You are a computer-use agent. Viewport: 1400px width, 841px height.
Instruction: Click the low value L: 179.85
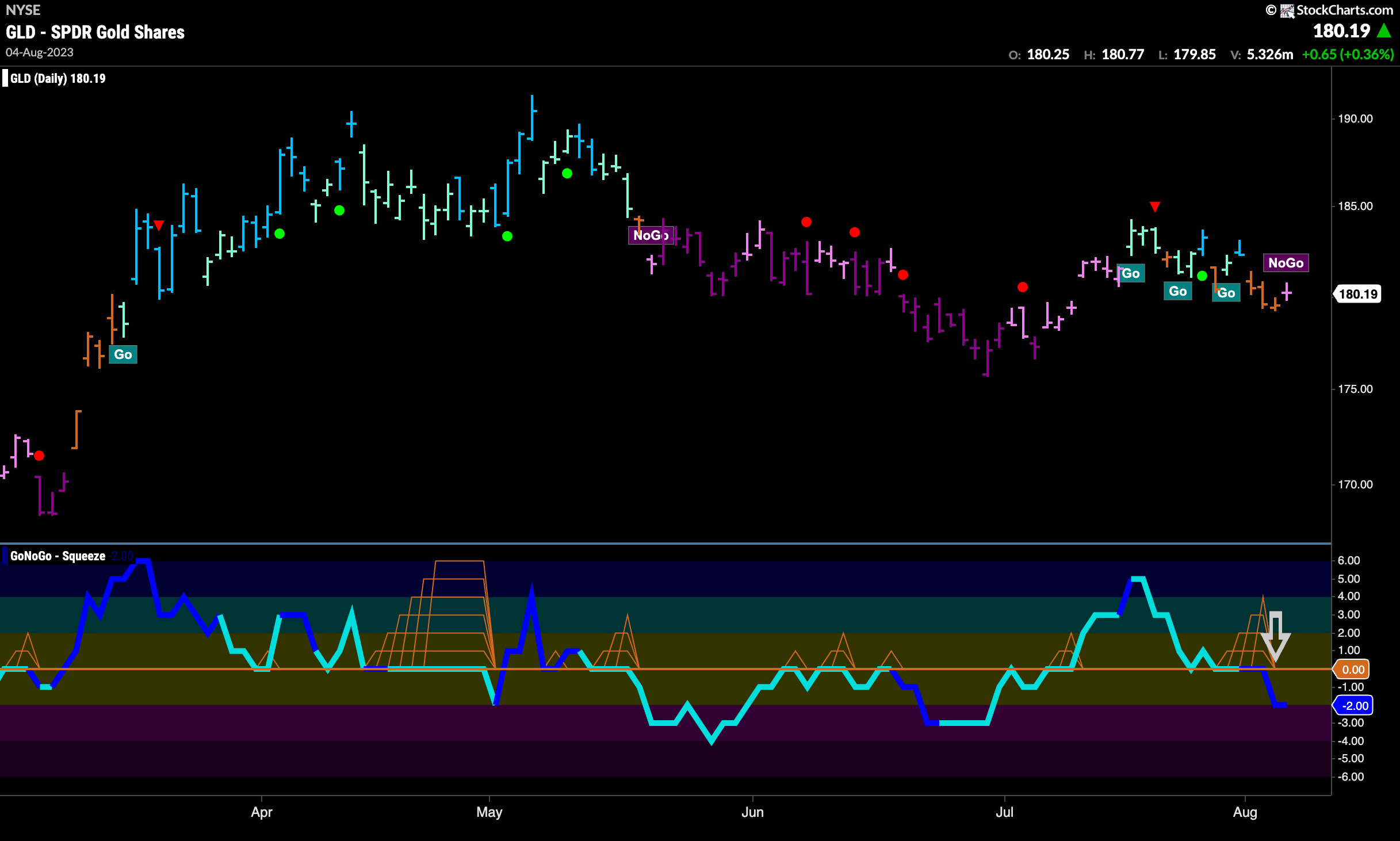[1187, 55]
